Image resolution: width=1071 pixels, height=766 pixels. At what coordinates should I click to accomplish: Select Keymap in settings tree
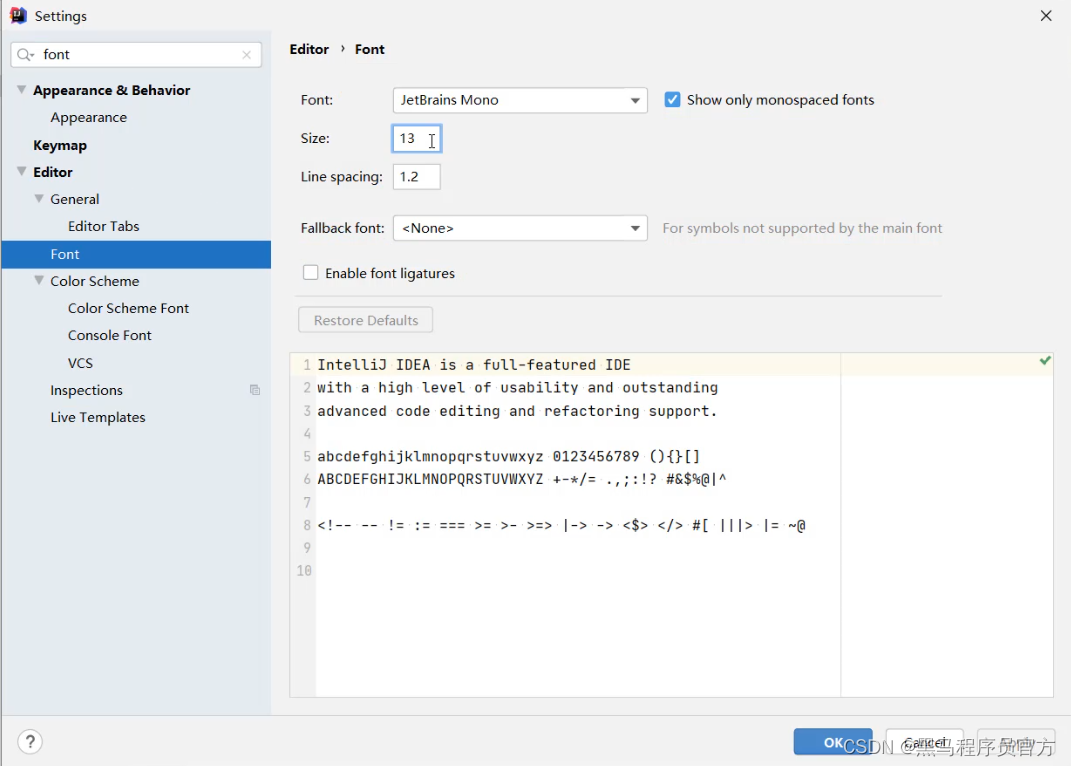point(60,145)
